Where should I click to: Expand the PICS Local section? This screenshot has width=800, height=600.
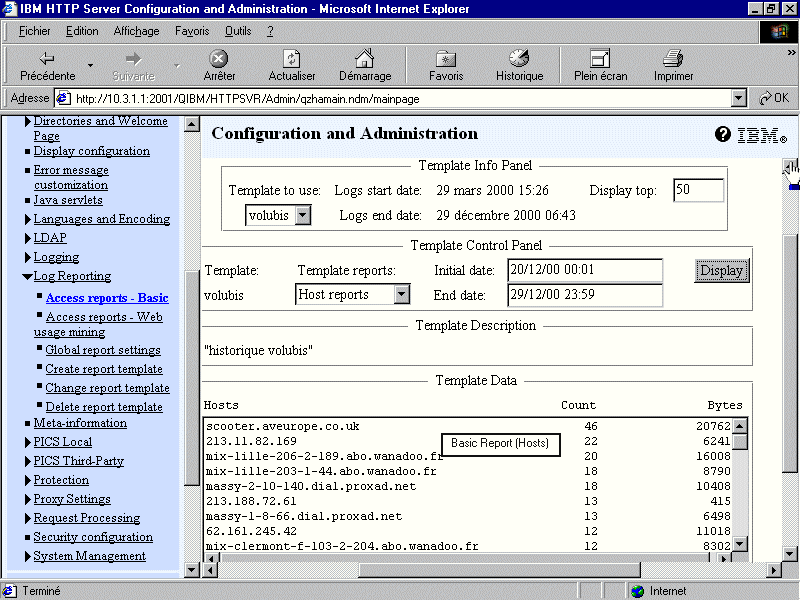tap(28, 442)
